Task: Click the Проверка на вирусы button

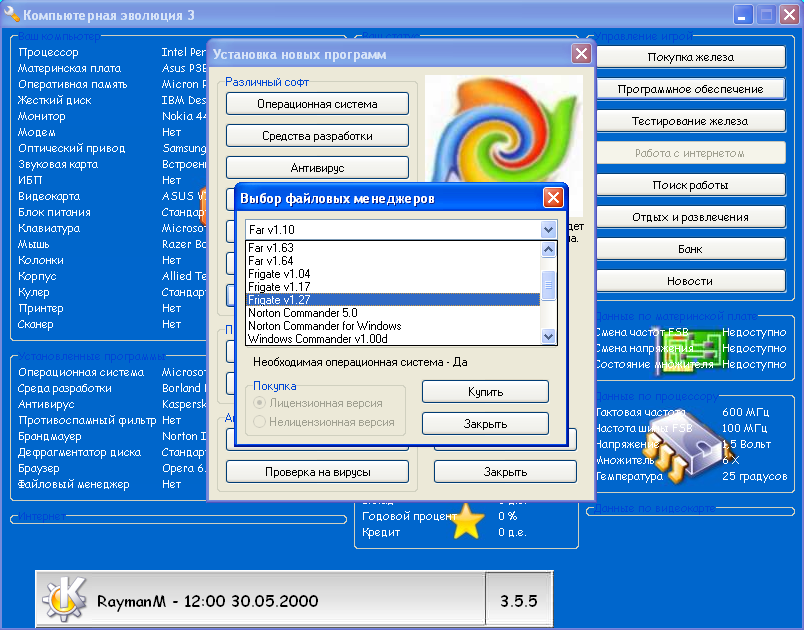Action: 317,472
